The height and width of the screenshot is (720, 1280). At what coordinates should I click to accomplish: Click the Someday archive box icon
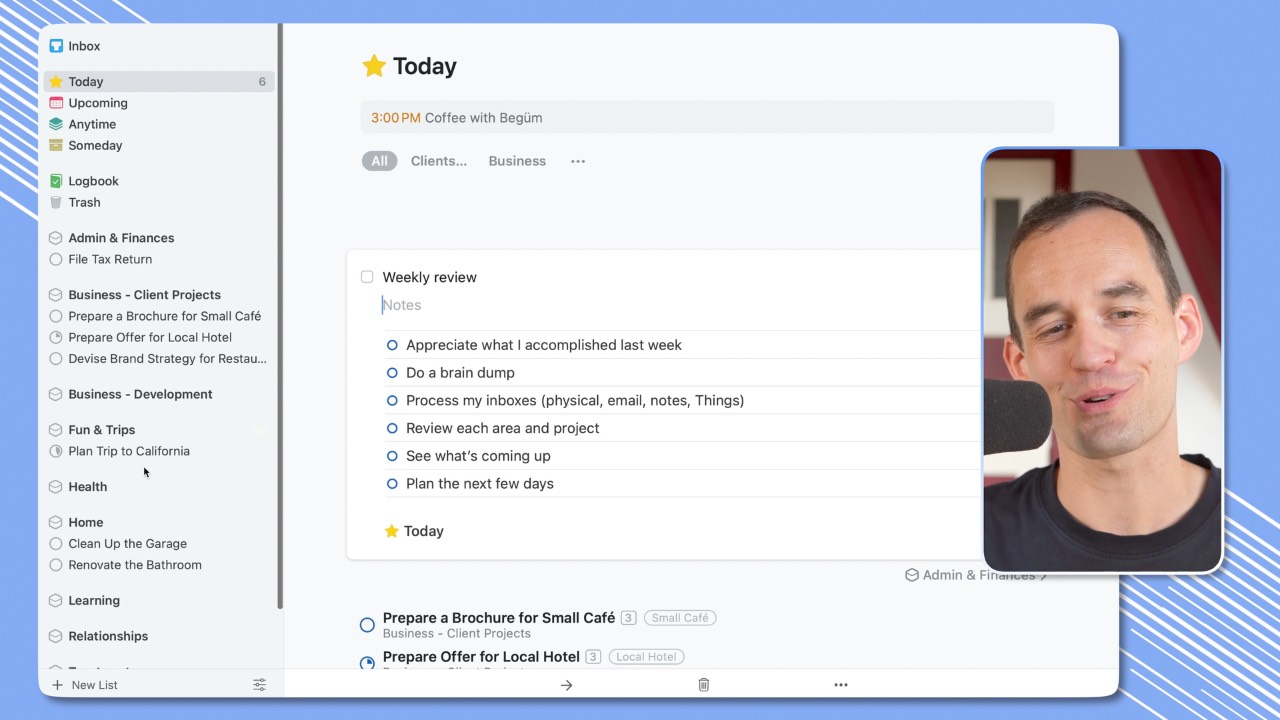pos(56,145)
